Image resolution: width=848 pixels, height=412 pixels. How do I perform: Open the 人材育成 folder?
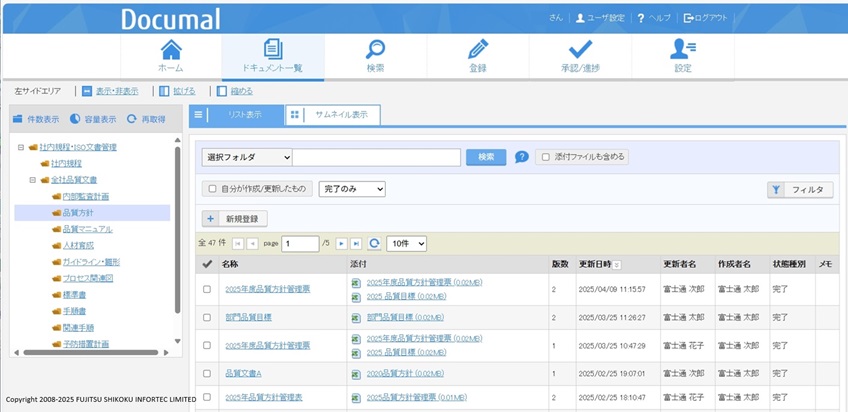(78, 245)
